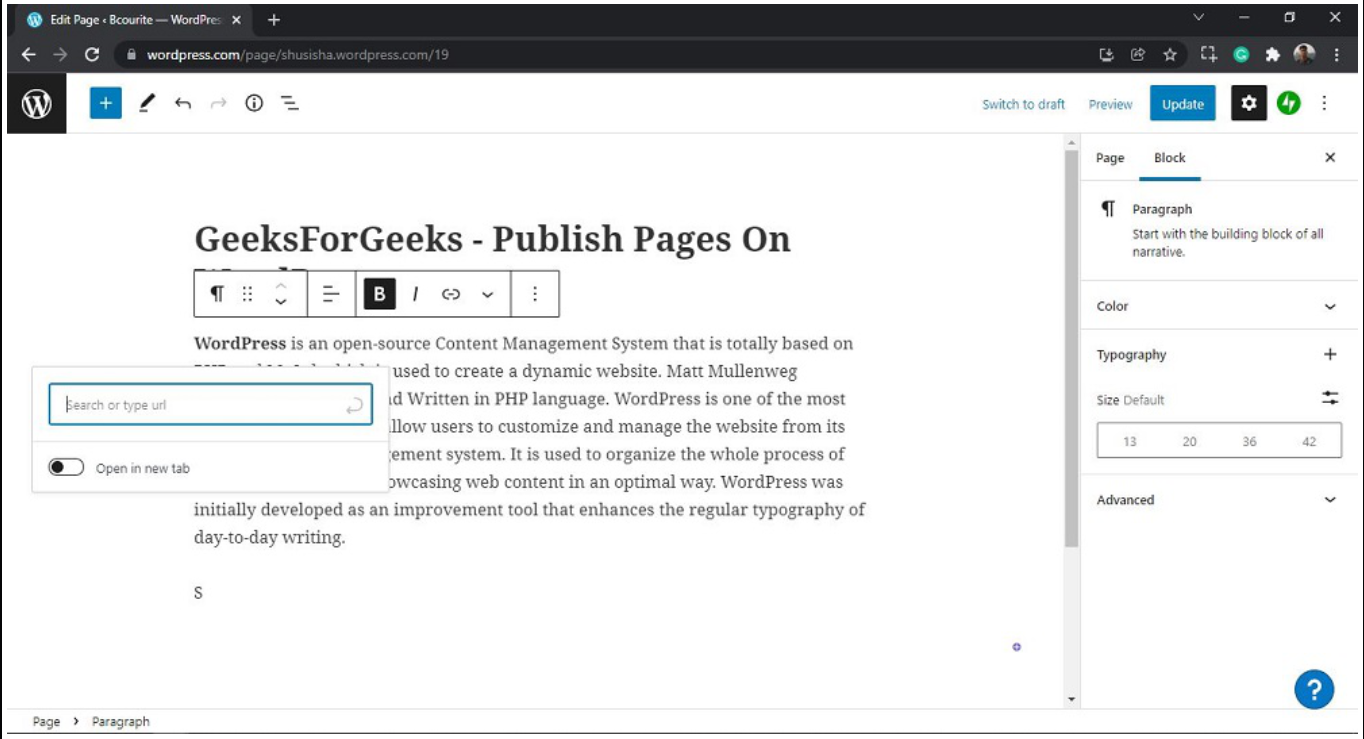Open more rich text controls dropdown
The width and height of the screenshot is (1364, 739).
click(x=487, y=294)
